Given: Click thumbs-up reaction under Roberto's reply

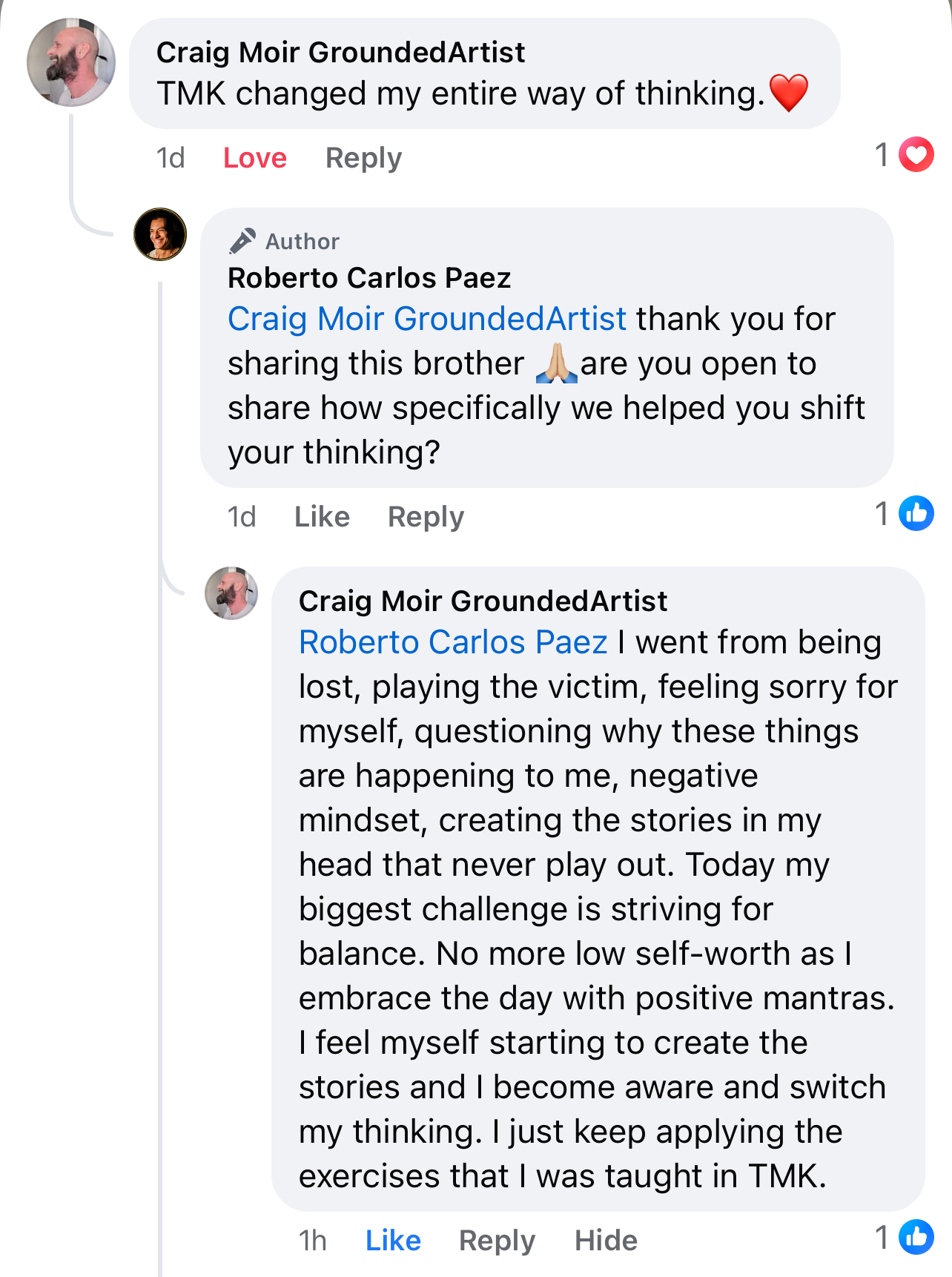Looking at the screenshot, I should coord(916,513).
